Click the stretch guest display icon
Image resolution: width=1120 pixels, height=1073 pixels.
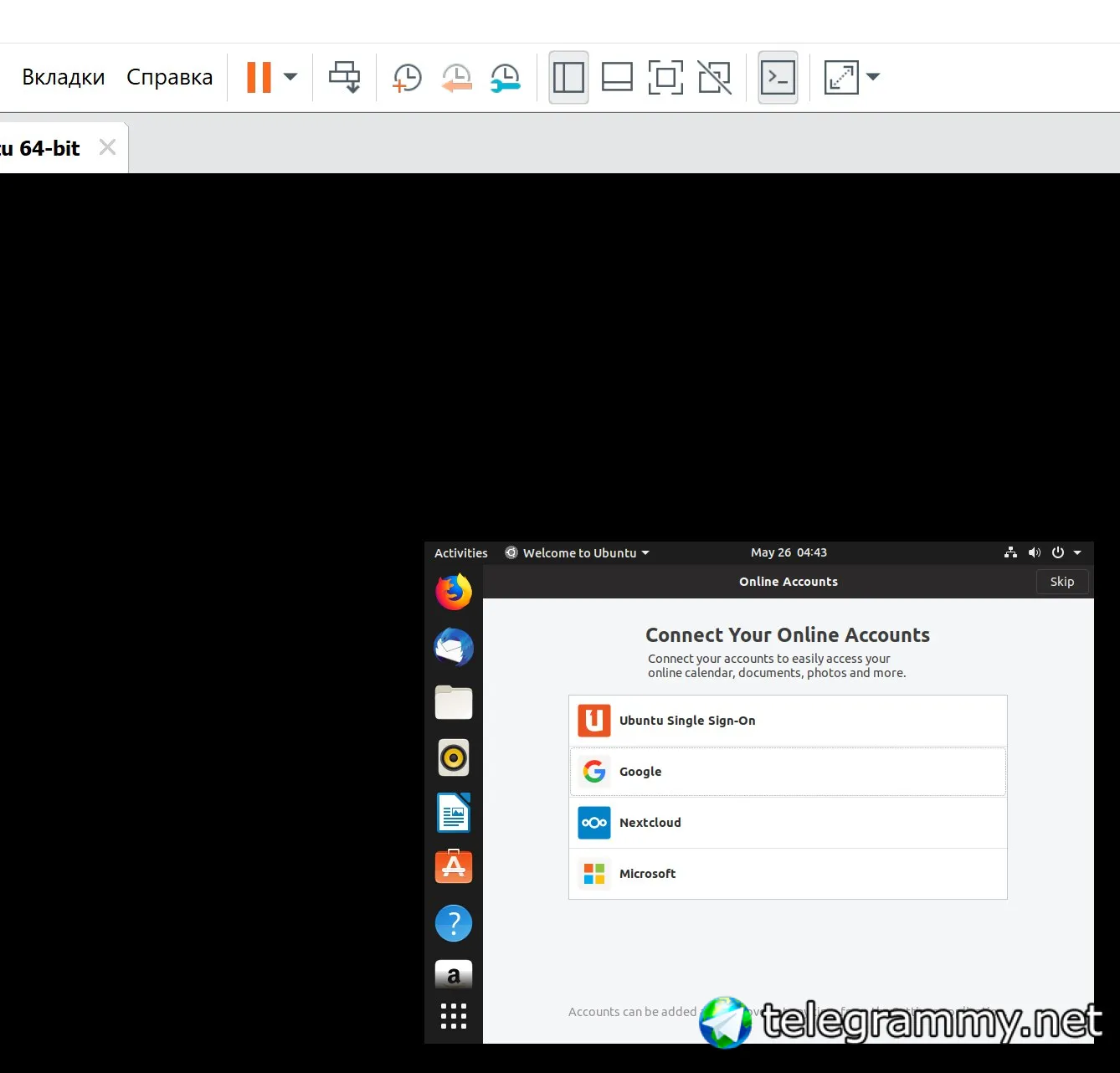pyautogui.click(x=841, y=77)
